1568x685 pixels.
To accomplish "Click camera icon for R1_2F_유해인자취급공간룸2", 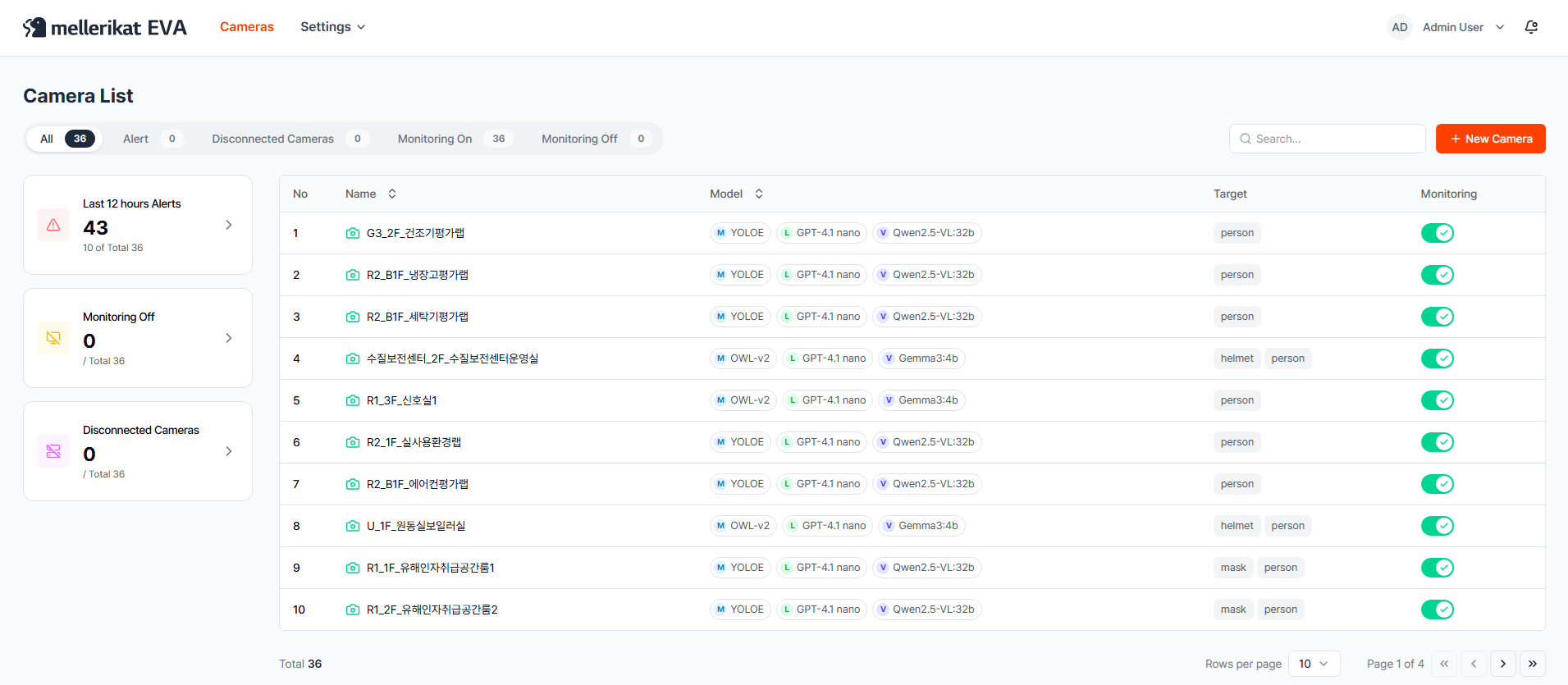I will click(x=353, y=610).
